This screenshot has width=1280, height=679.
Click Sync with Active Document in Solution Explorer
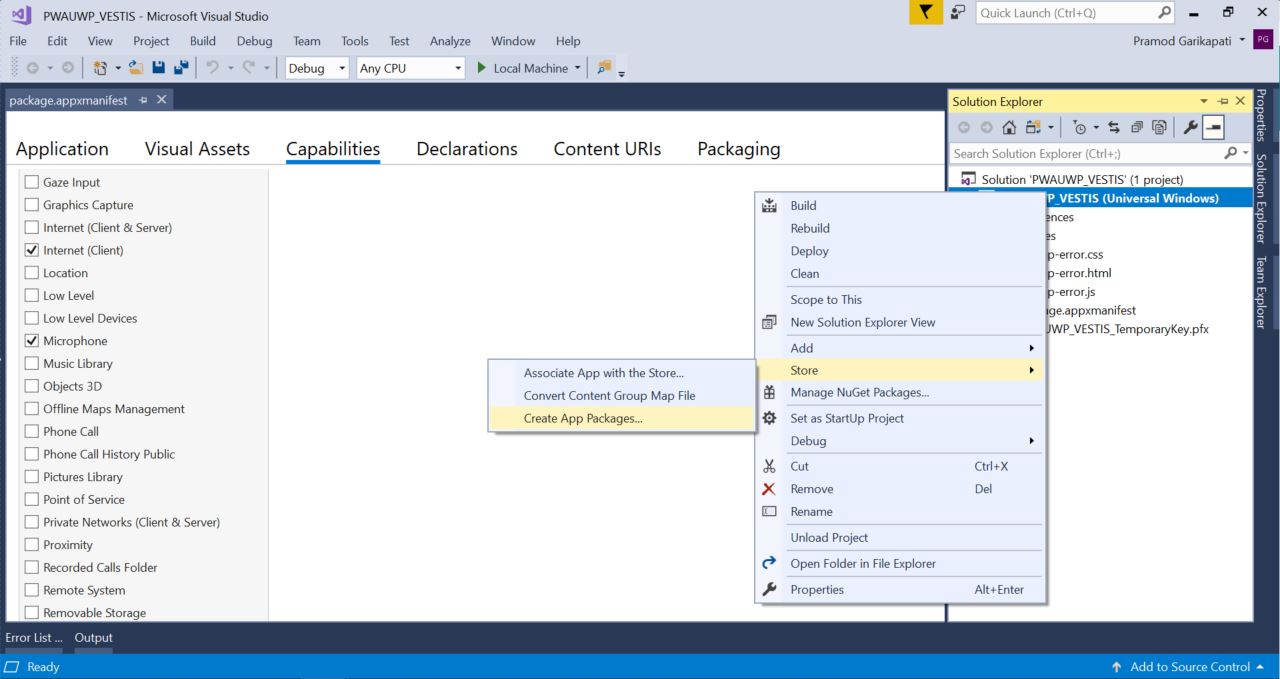(1114, 127)
